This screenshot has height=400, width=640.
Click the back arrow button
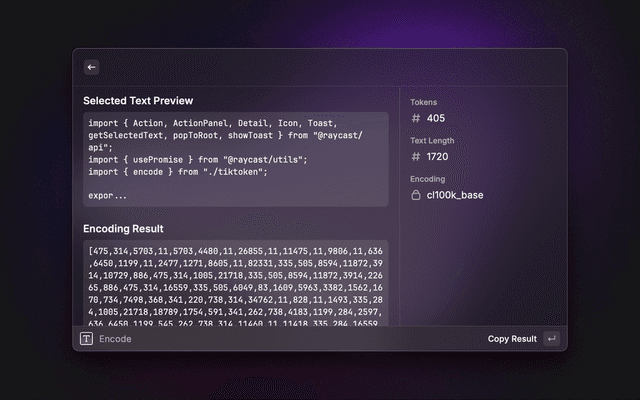91,67
